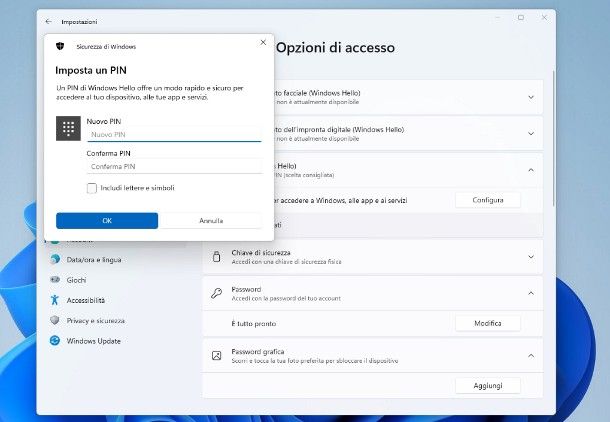Image resolution: width=610 pixels, height=422 pixels.
Task: Expand the facial recognition option chevron
Action: click(531, 97)
